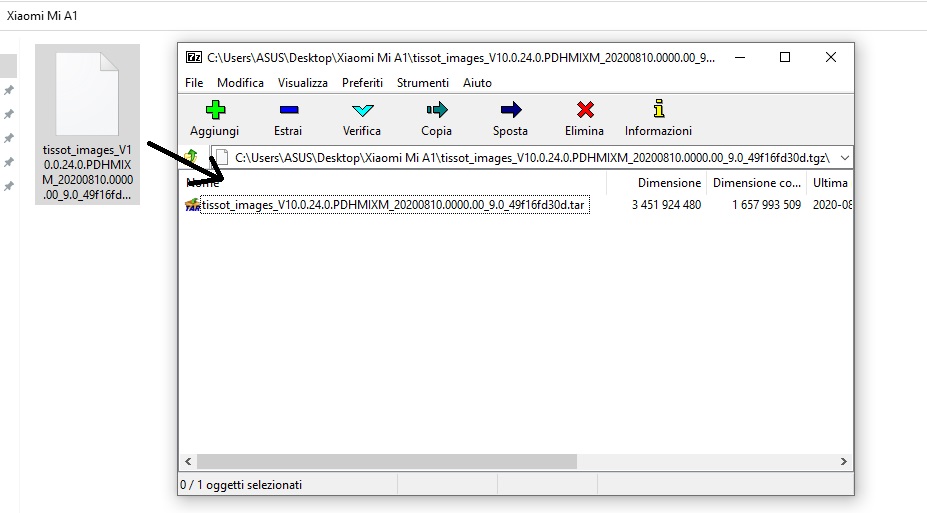Click the up-folder icon beside address bar

tap(191, 157)
